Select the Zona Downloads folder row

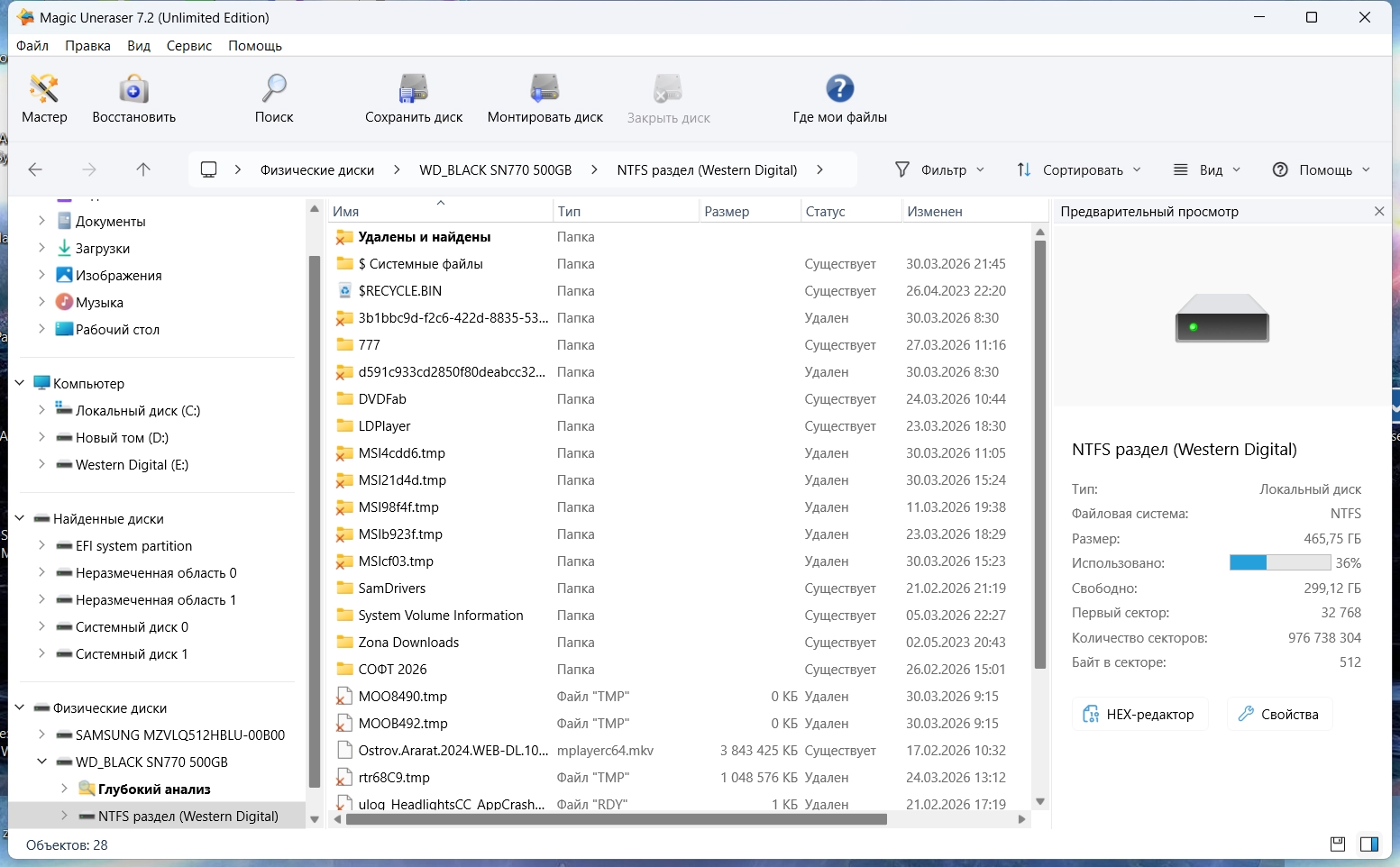(682, 643)
